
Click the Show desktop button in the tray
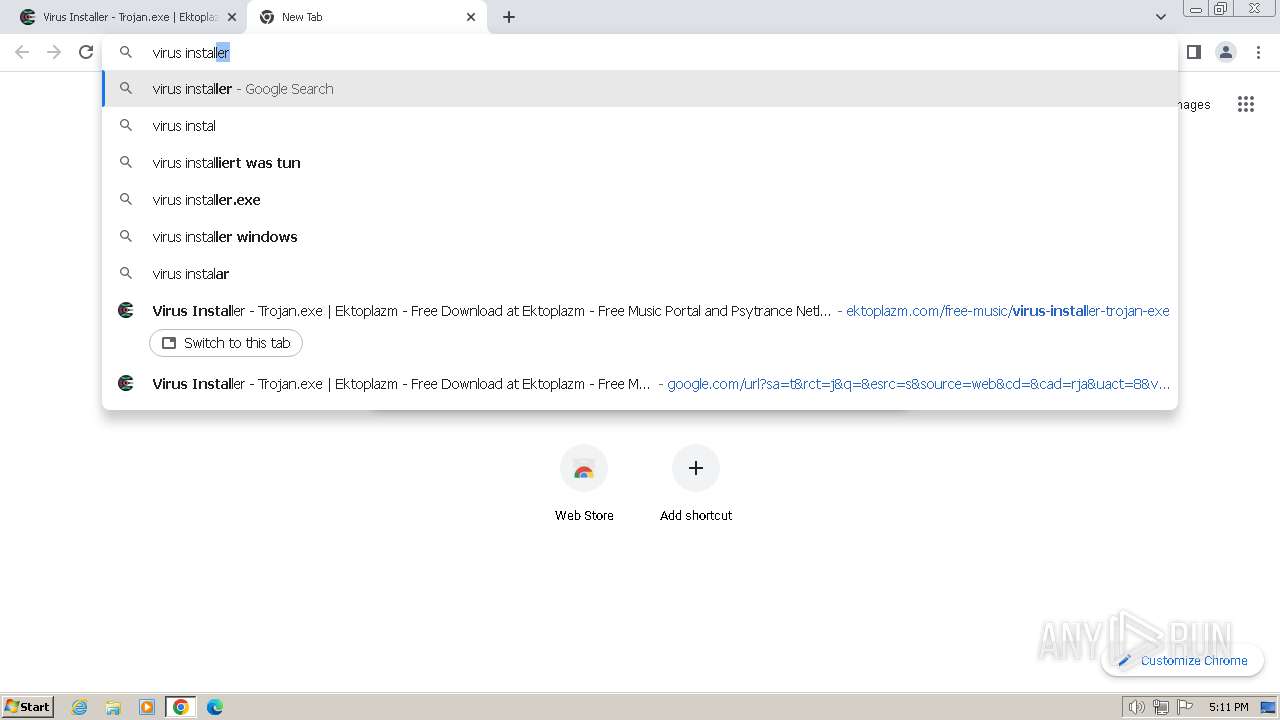coord(1268,707)
